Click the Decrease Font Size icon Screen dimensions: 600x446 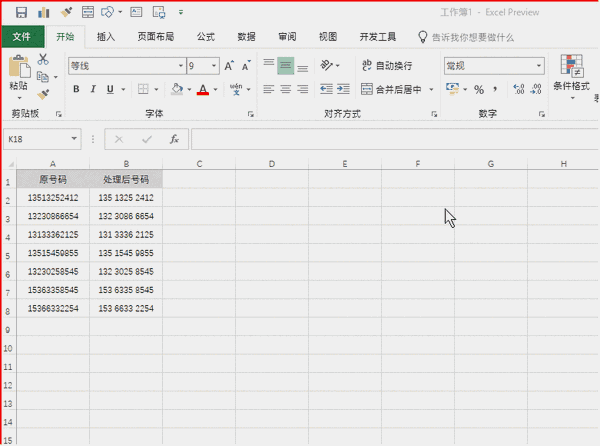(246, 66)
